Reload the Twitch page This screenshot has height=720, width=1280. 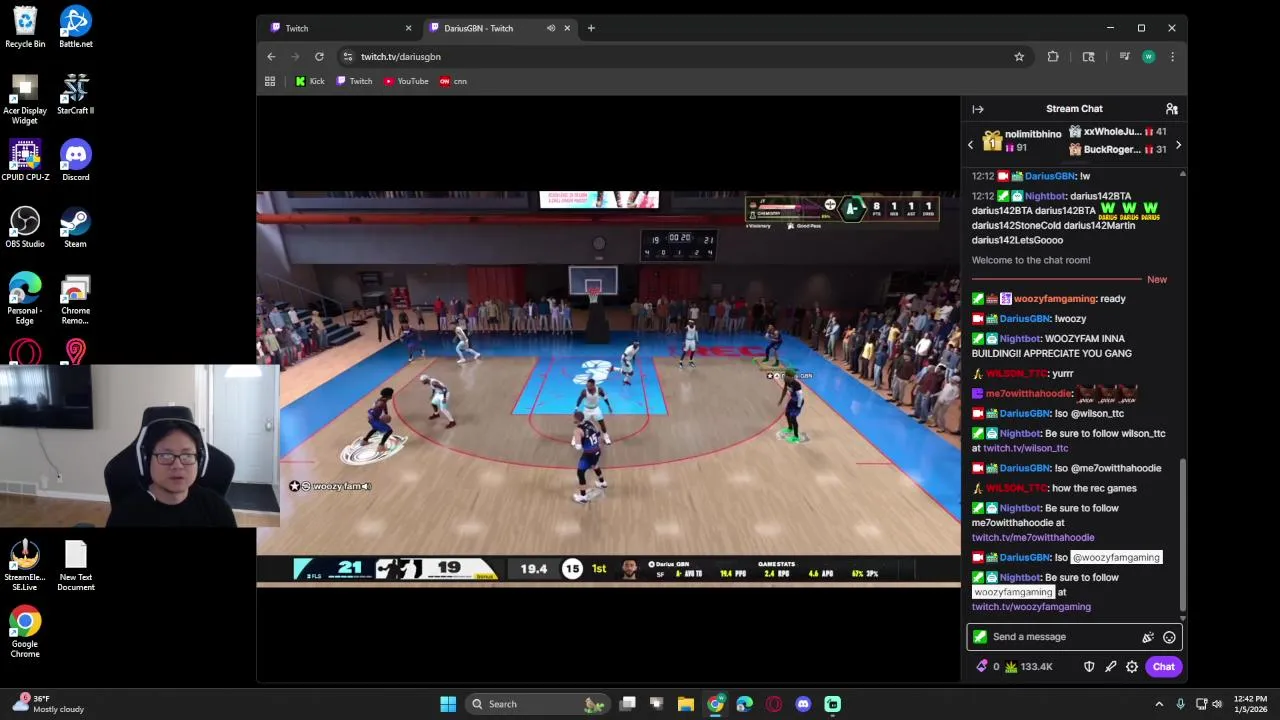click(319, 57)
